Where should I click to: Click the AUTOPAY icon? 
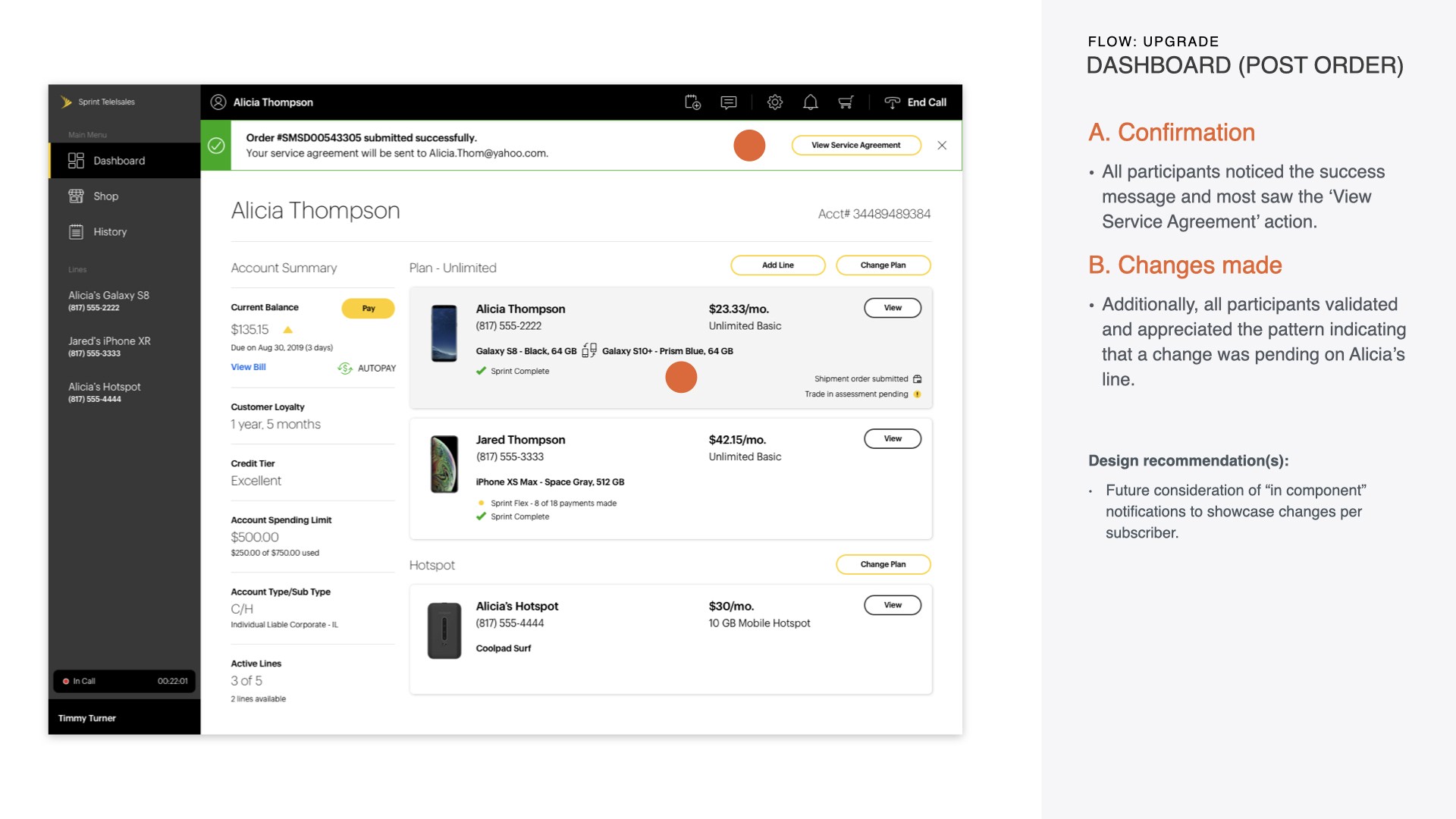pos(345,369)
